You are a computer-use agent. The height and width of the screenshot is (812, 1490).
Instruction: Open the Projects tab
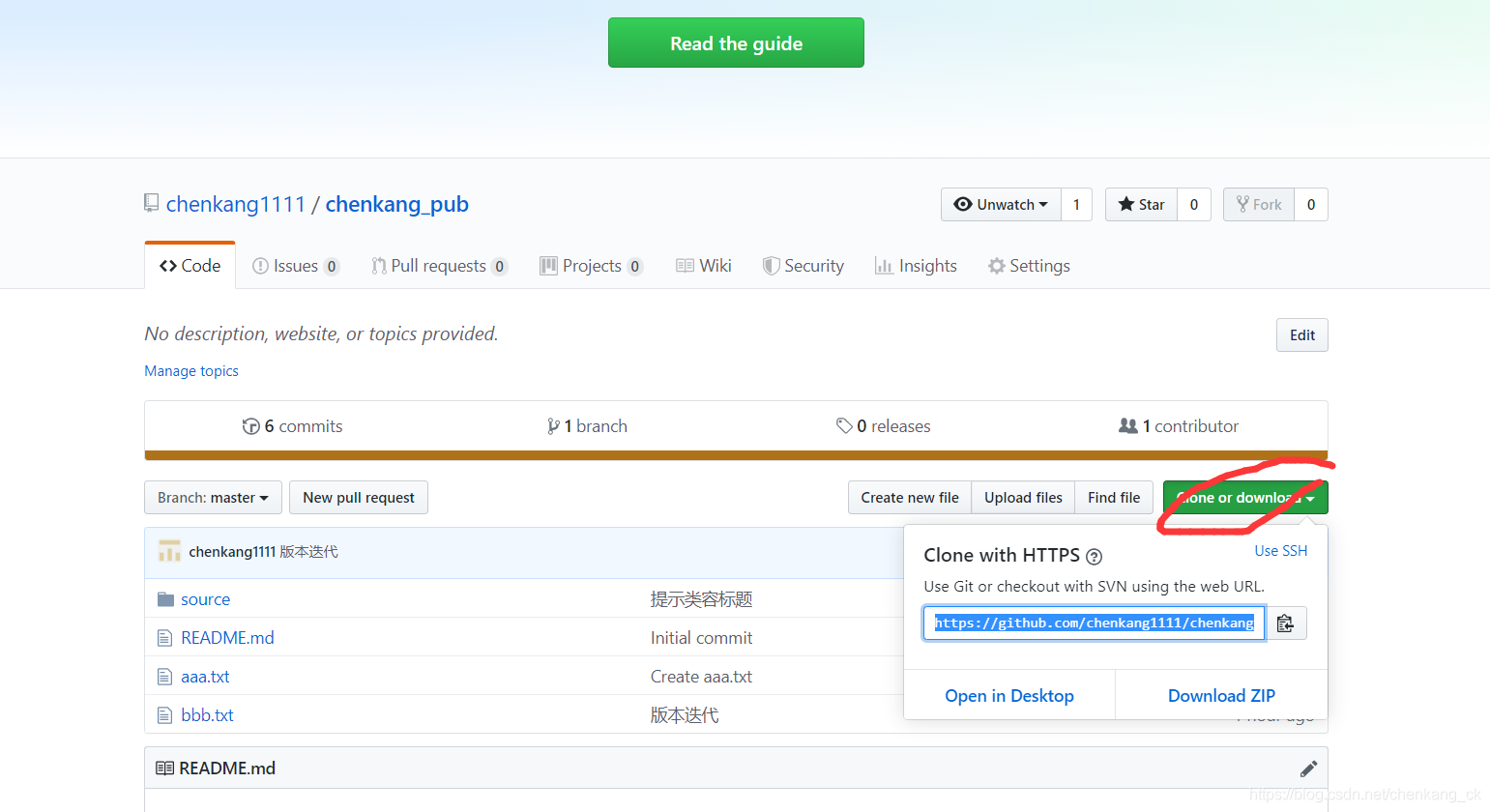[591, 266]
